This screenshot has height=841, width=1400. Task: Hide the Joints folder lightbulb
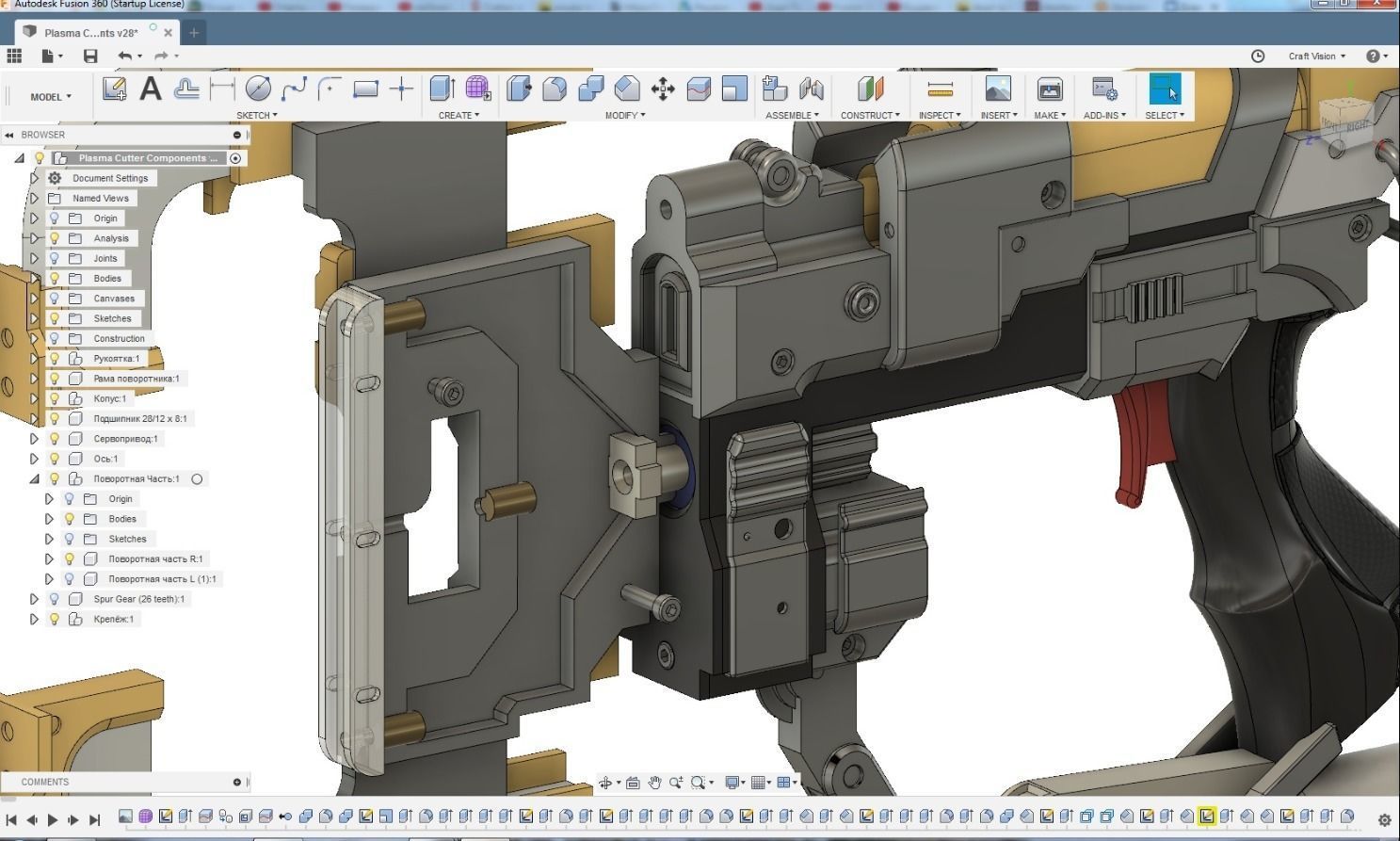coord(55,258)
